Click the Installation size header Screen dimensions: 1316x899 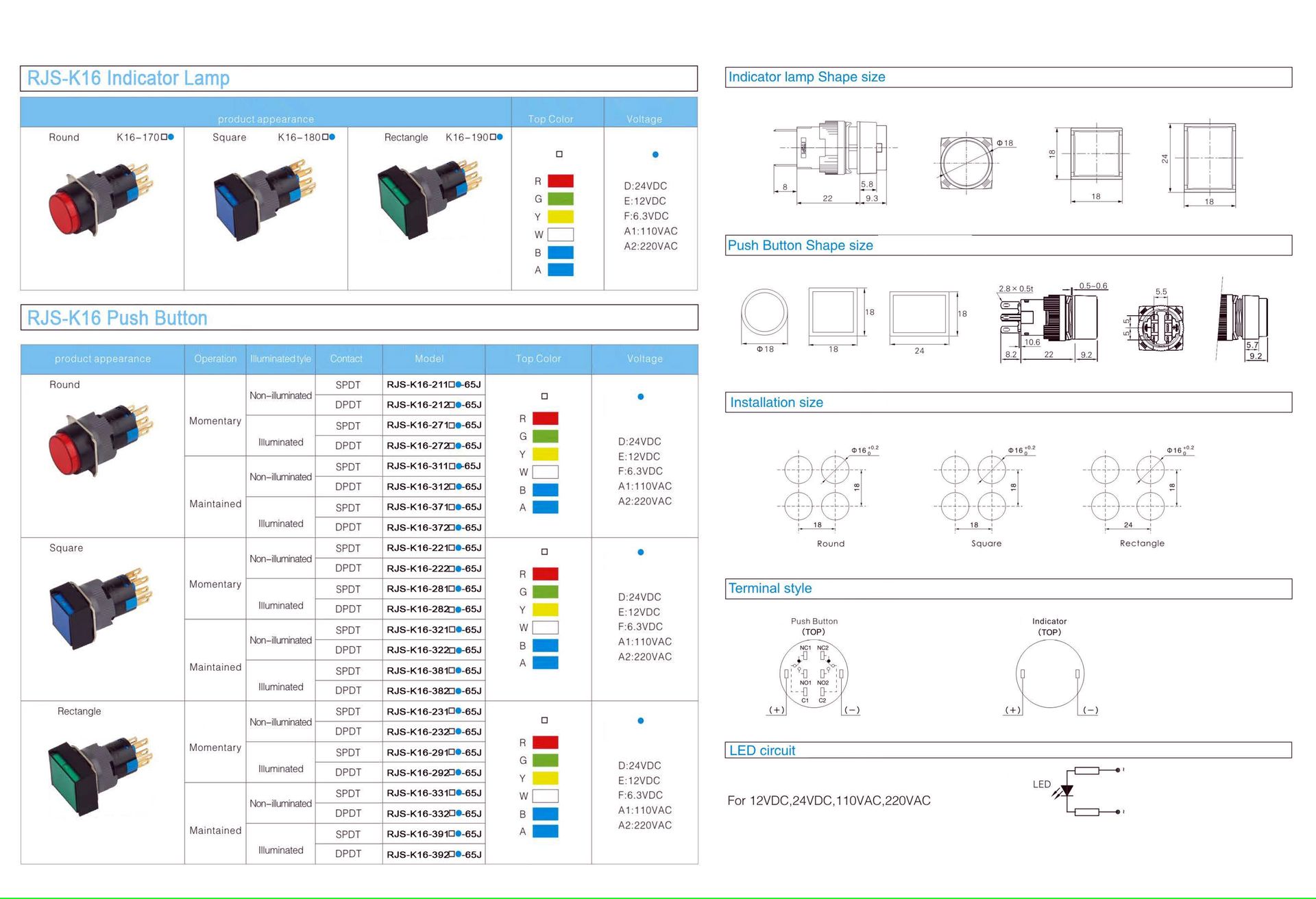tap(777, 402)
